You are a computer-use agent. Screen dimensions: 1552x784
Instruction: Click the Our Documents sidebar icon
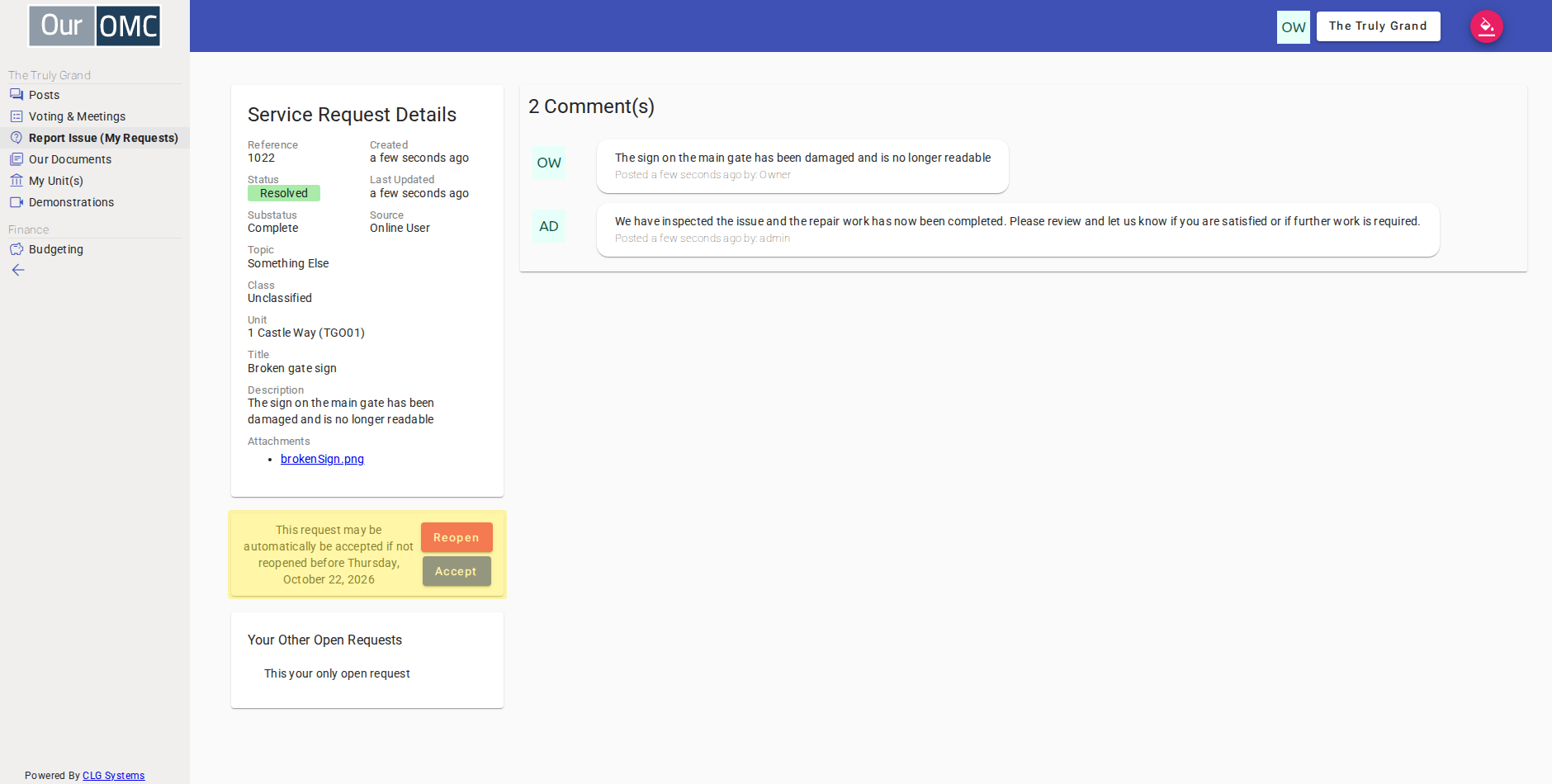point(17,159)
